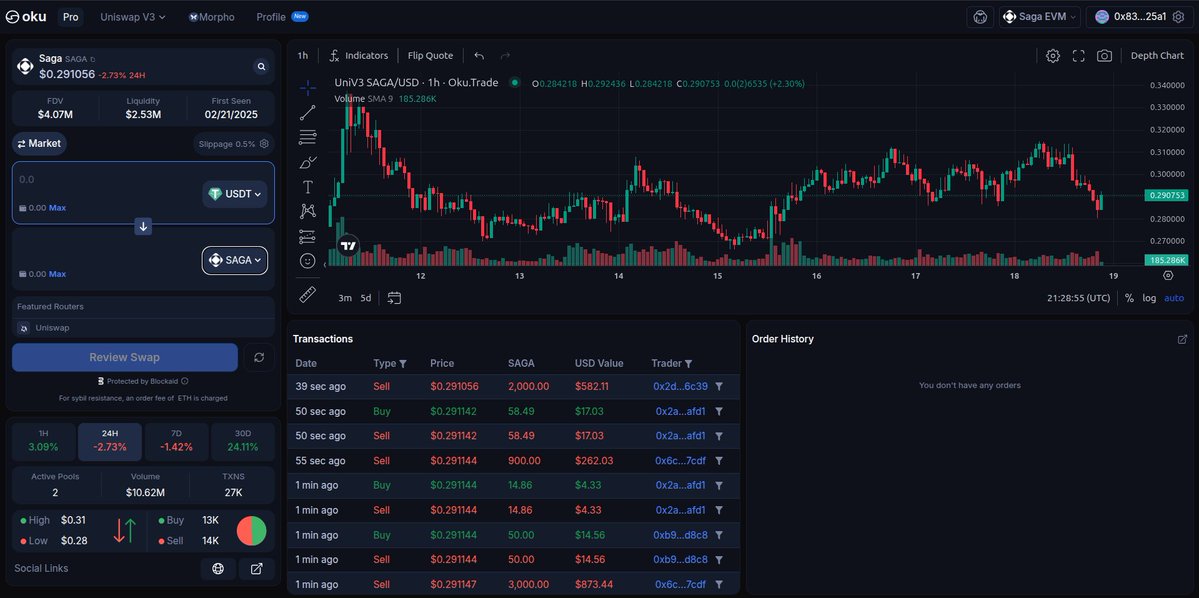Open the emoji icons tool
This screenshot has height=598, width=1199.
[x=307, y=261]
